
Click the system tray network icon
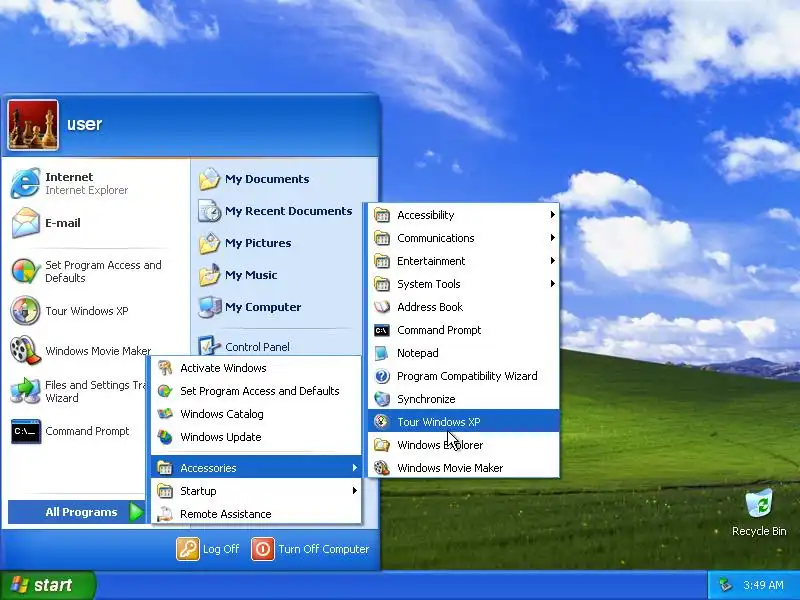[725, 585]
